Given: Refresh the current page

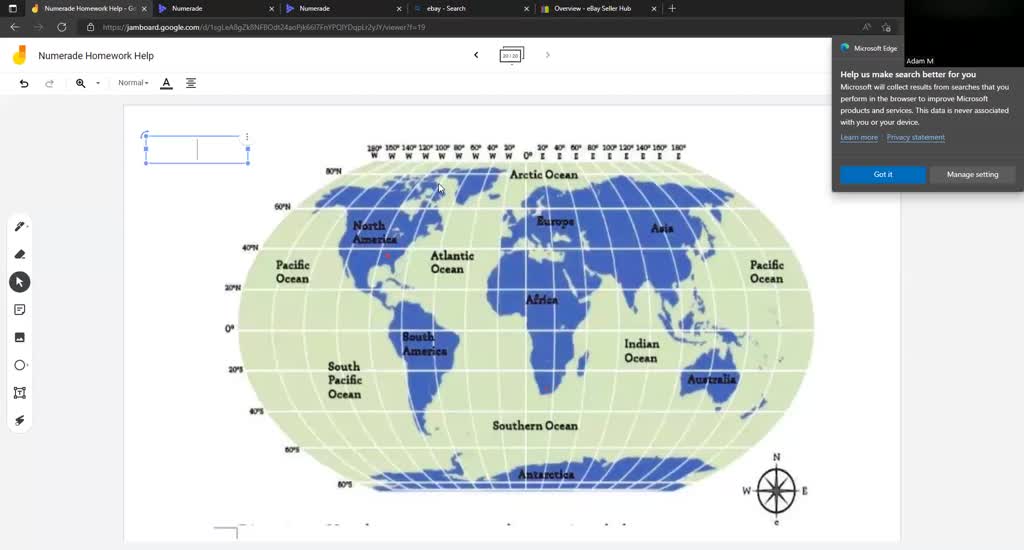Looking at the screenshot, I should pos(61,27).
